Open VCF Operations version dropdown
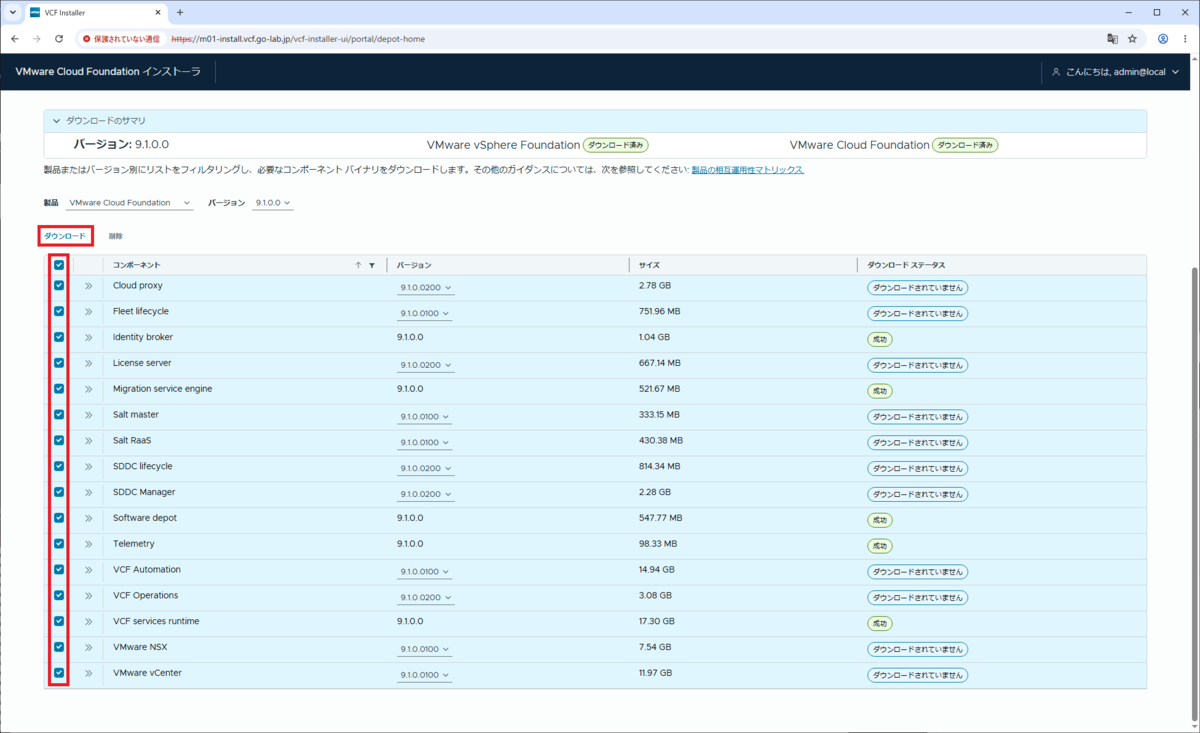 point(425,598)
